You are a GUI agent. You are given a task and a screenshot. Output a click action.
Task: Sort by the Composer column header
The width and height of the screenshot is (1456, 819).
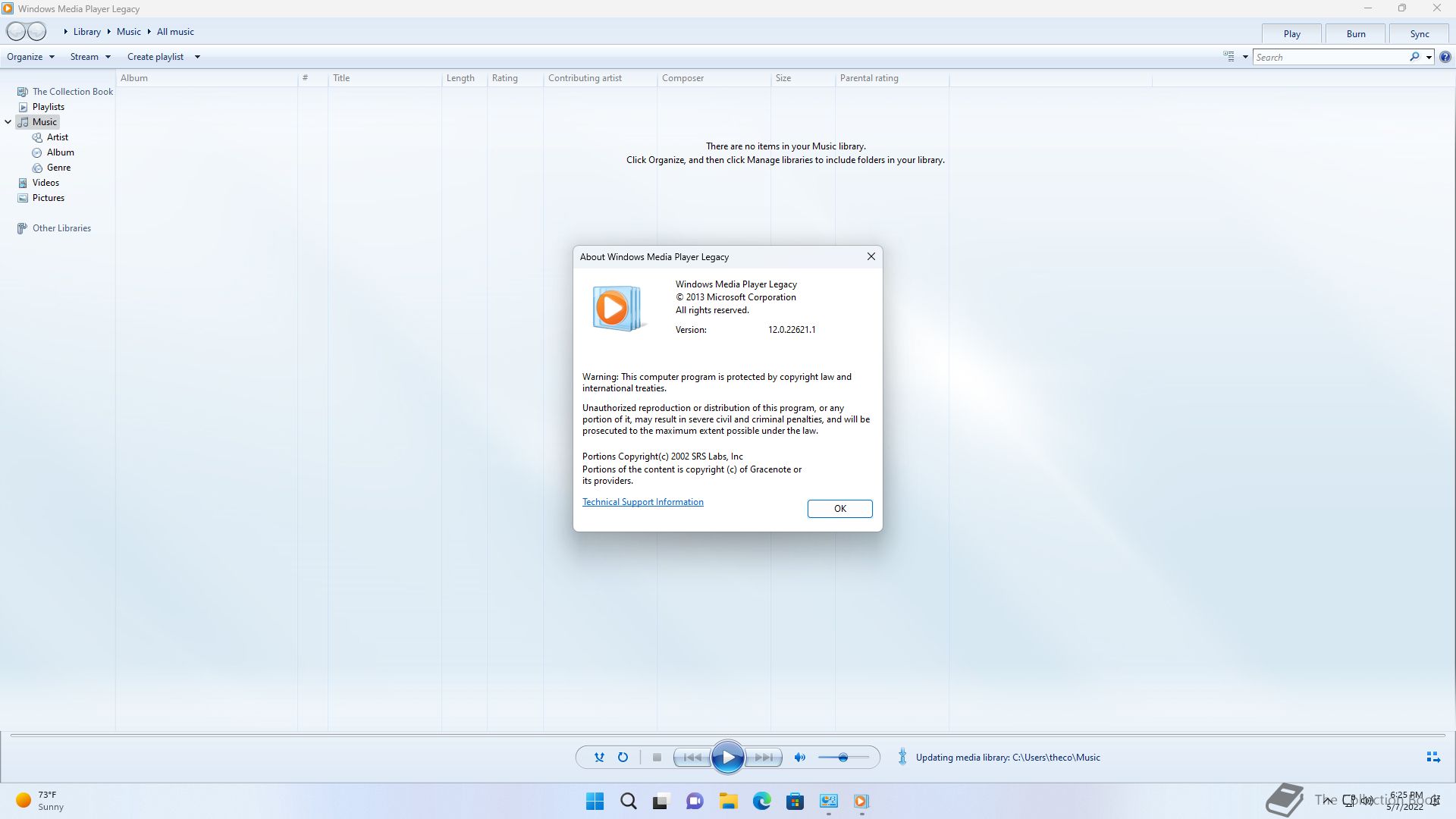tap(714, 78)
